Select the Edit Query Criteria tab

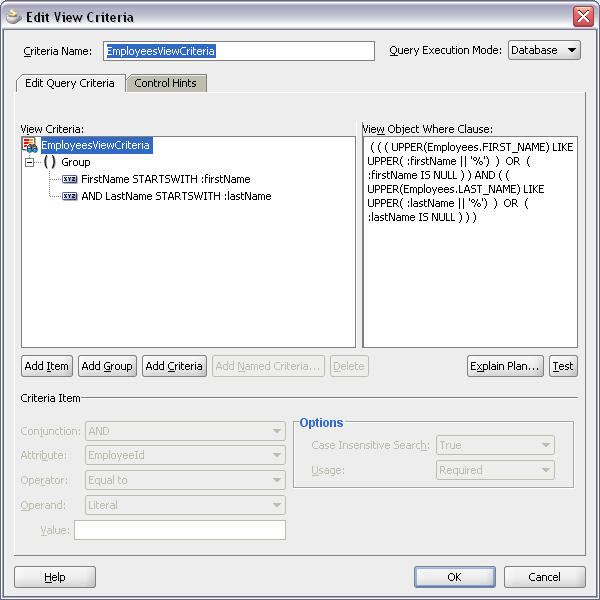[70, 83]
